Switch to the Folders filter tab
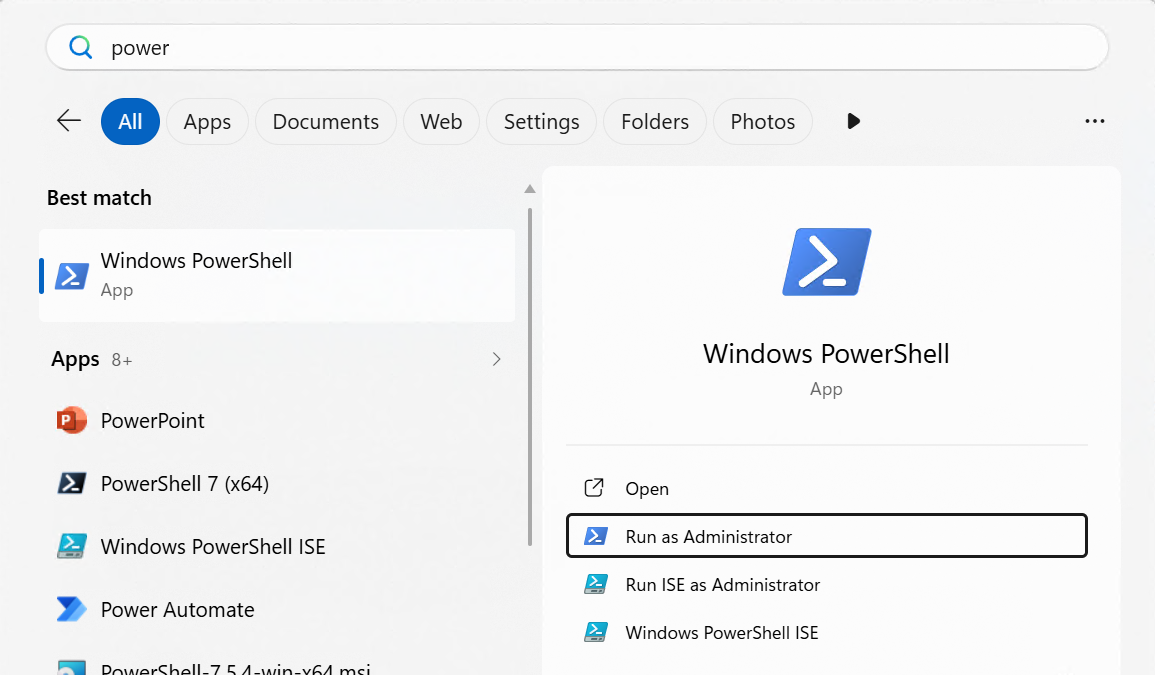Image resolution: width=1155 pixels, height=675 pixels. coord(655,122)
